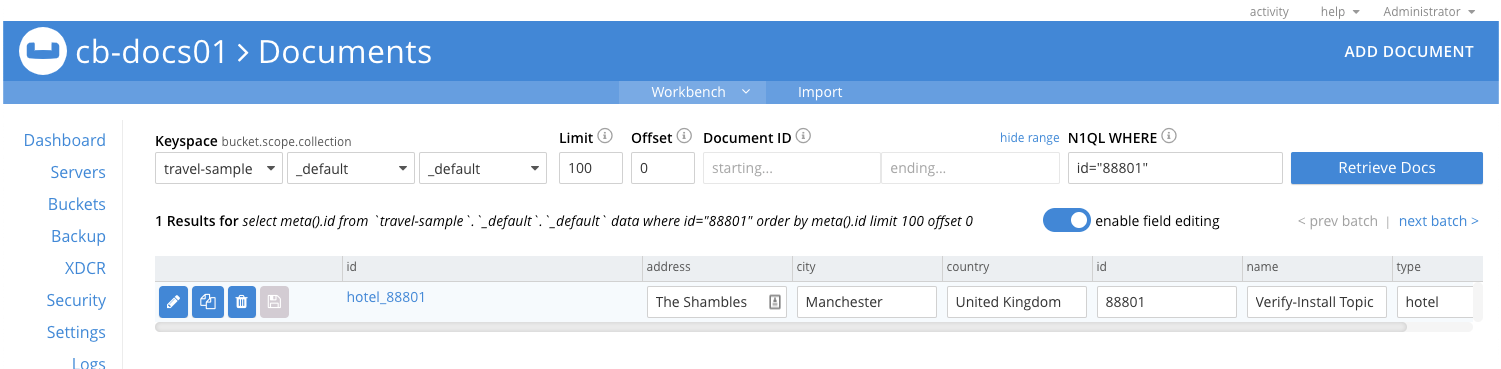The image size is (1501, 369).
Task: Click the Couchbase logo icon
Action: (43, 51)
